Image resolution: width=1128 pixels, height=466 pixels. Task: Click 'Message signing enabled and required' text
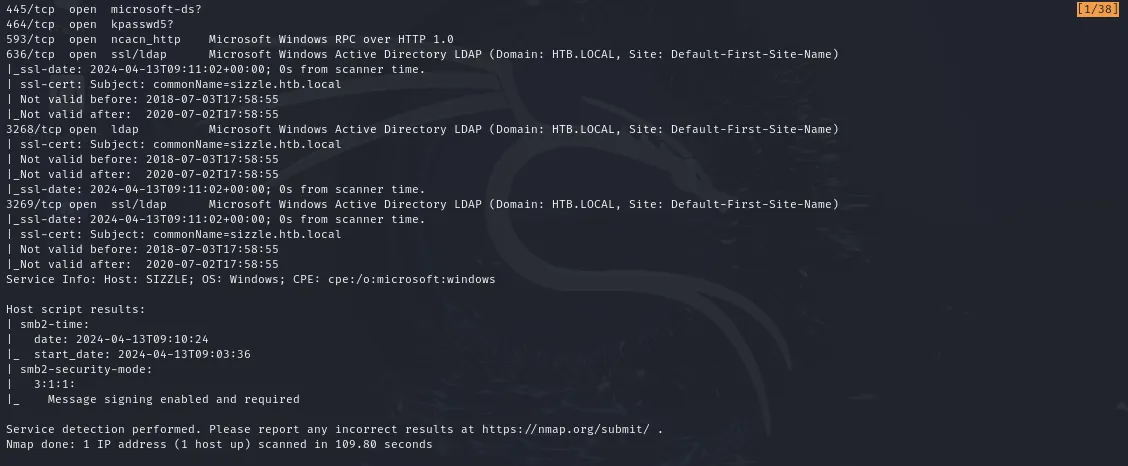[173, 399]
